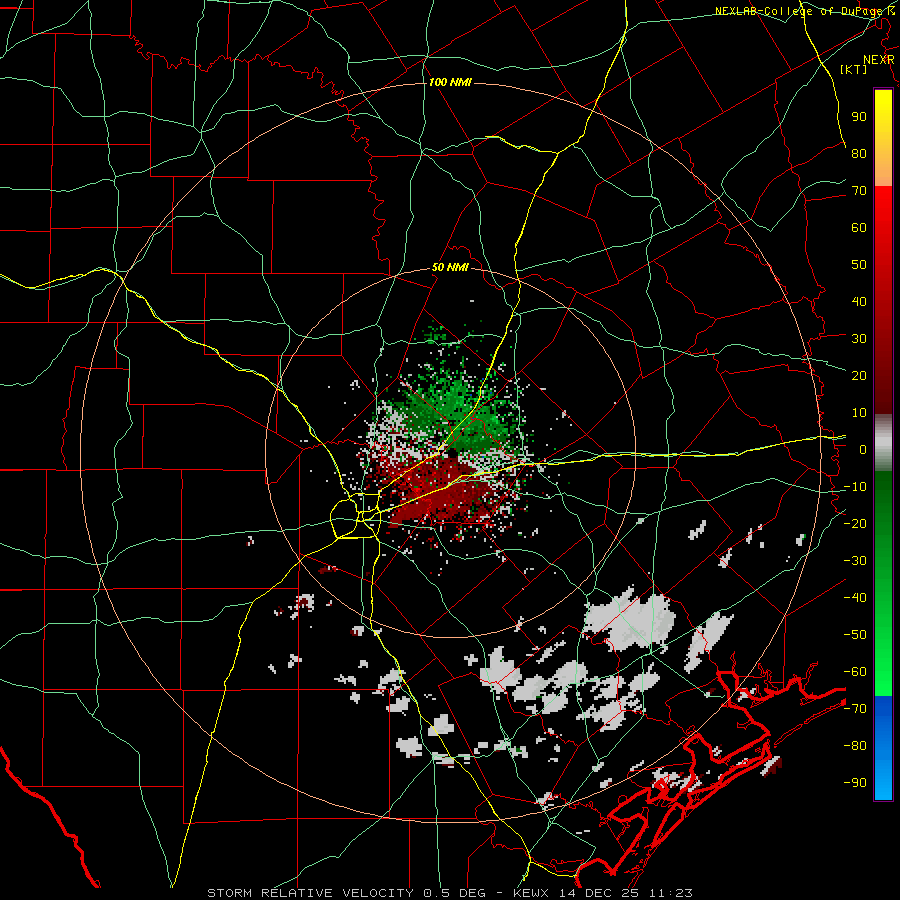
Task: Click the -90 value on the velocity scale
Action: click(855, 782)
